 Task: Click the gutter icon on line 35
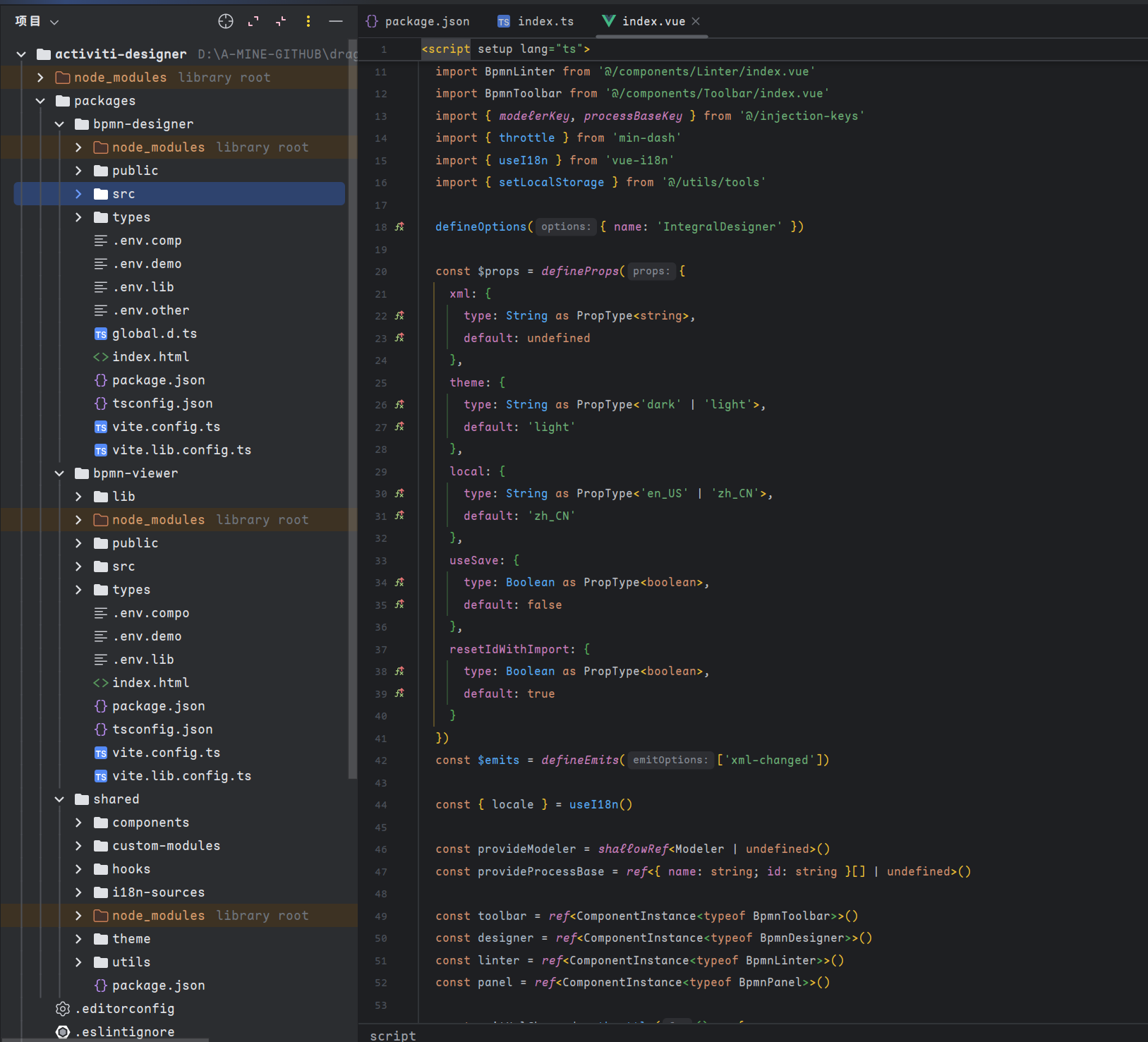click(399, 605)
